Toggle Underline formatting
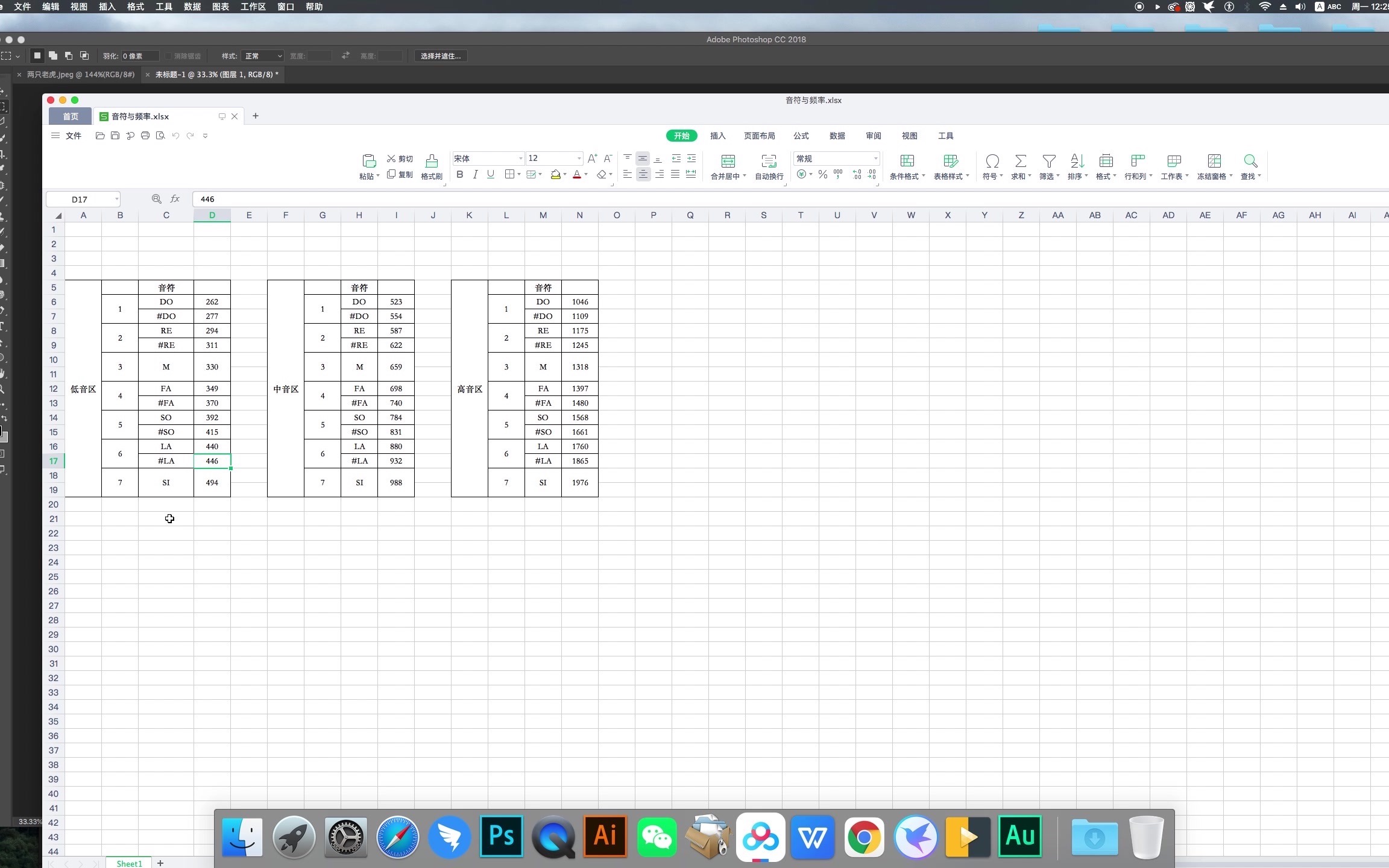 click(491, 174)
